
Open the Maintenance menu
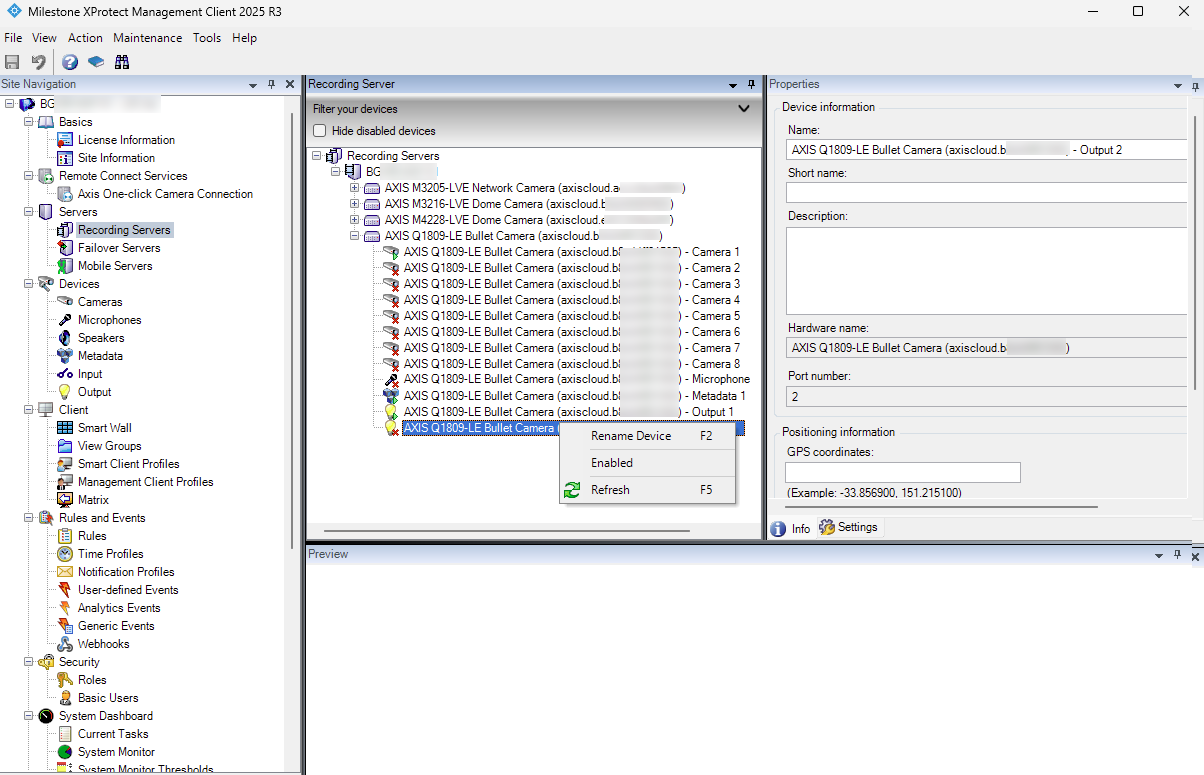[x=147, y=38]
